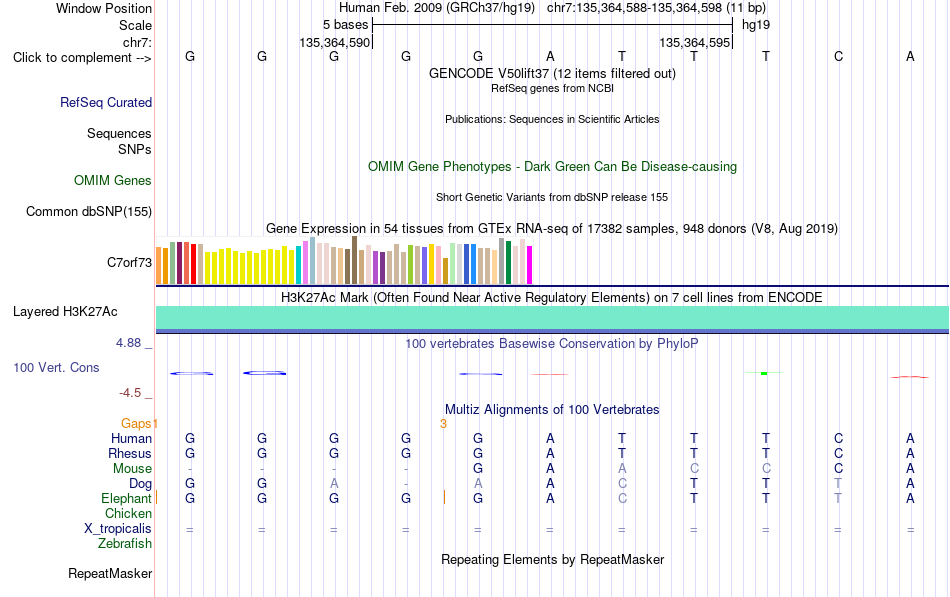
Task: Open Publications: Sequences in Scientific Articles title
Action: [552, 119]
